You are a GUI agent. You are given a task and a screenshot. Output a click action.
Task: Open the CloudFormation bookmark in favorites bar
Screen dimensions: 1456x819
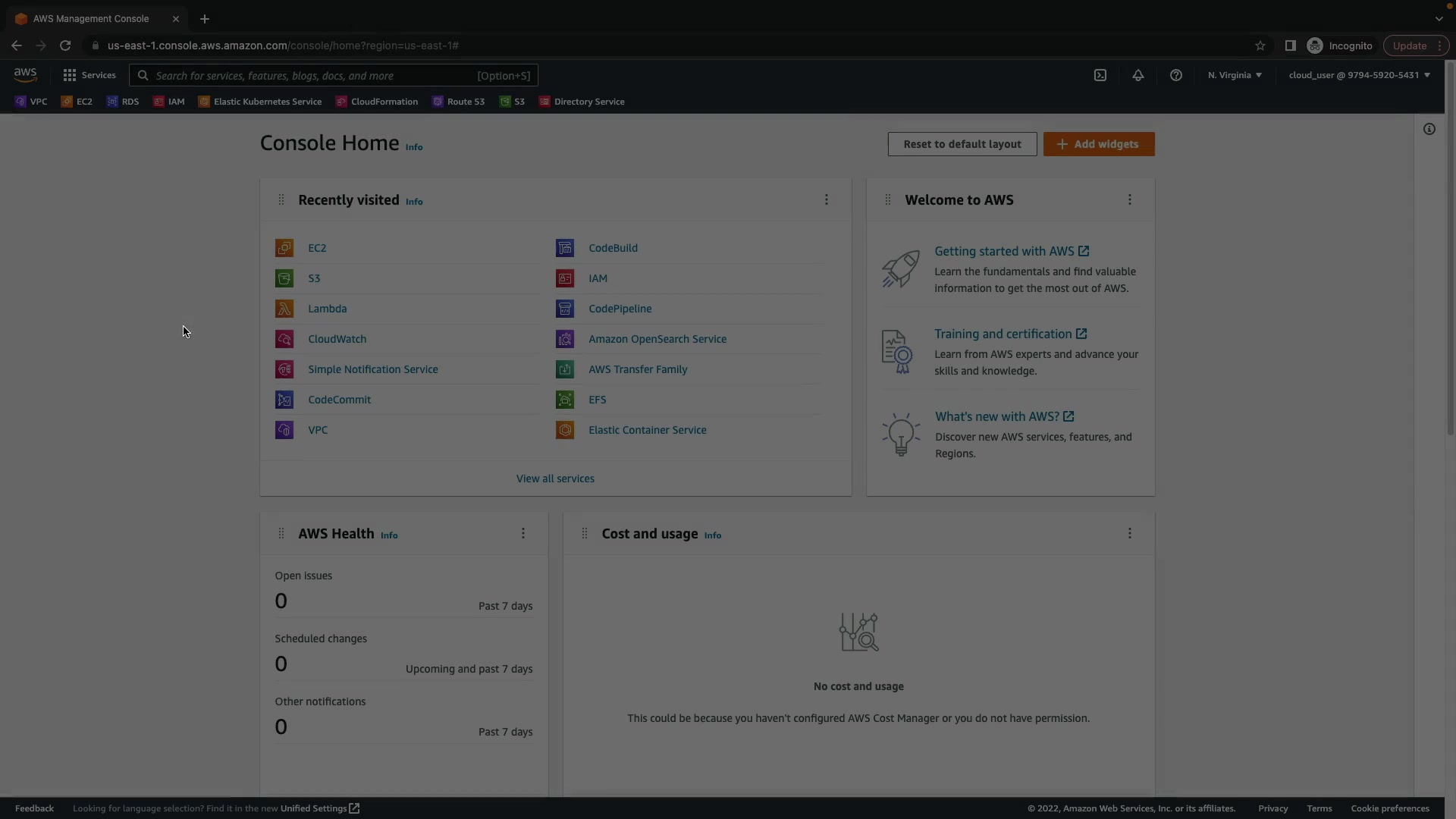point(377,102)
